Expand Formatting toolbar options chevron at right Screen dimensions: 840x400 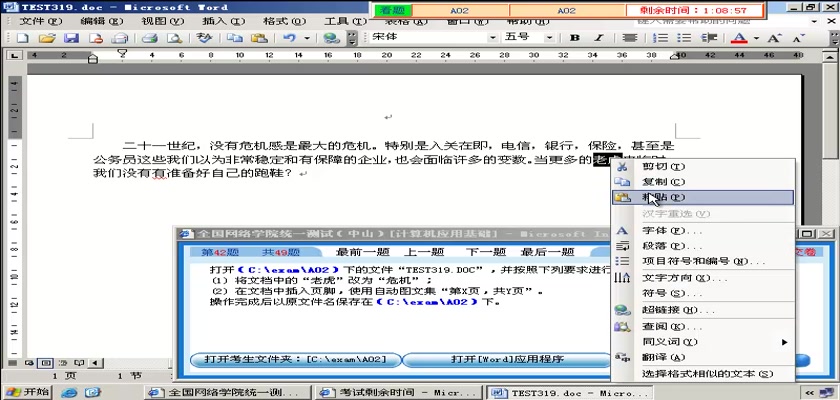tap(835, 38)
